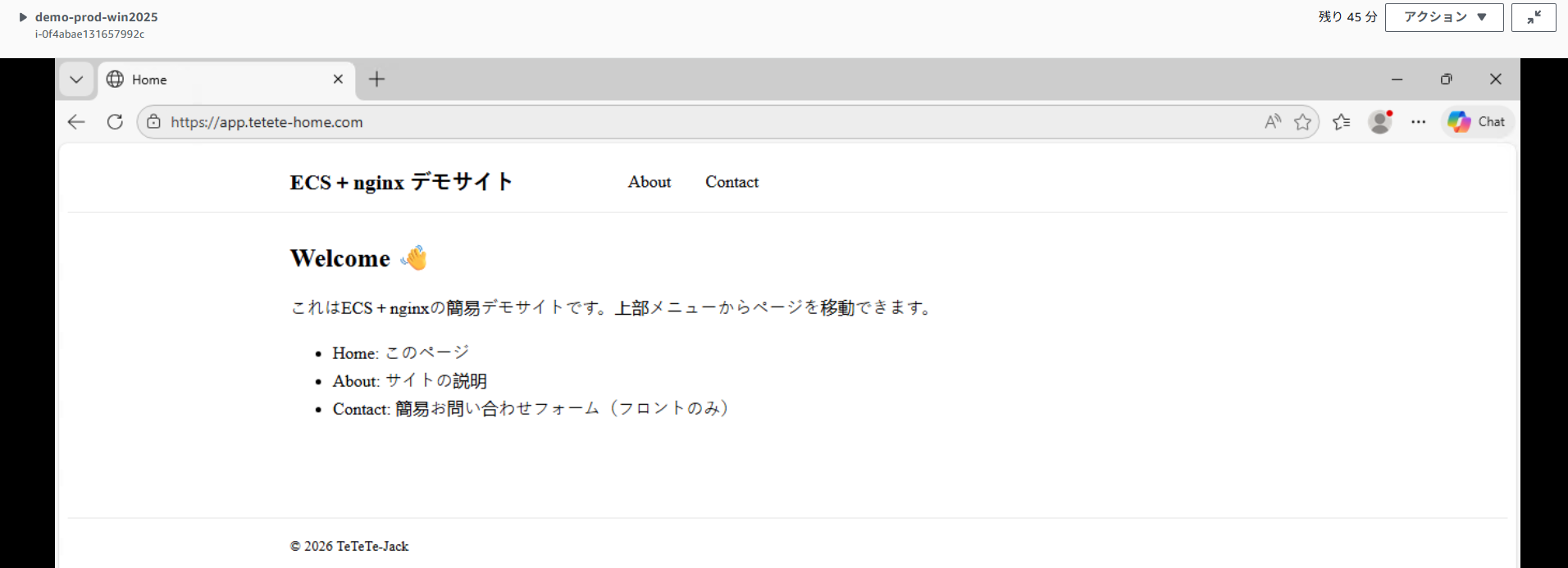Click the site info lock icon
This screenshot has height=568, width=1568.
(153, 122)
